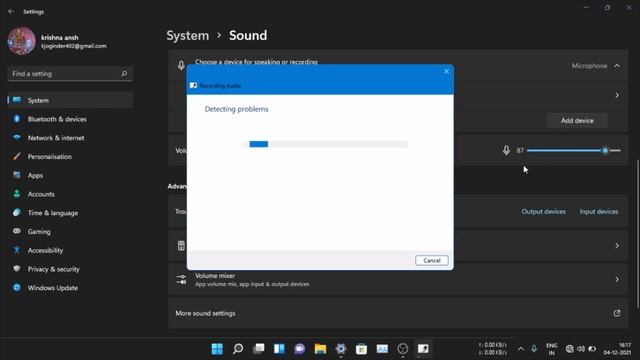Click the Add device button
640x360 pixels.
pyautogui.click(x=577, y=121)
